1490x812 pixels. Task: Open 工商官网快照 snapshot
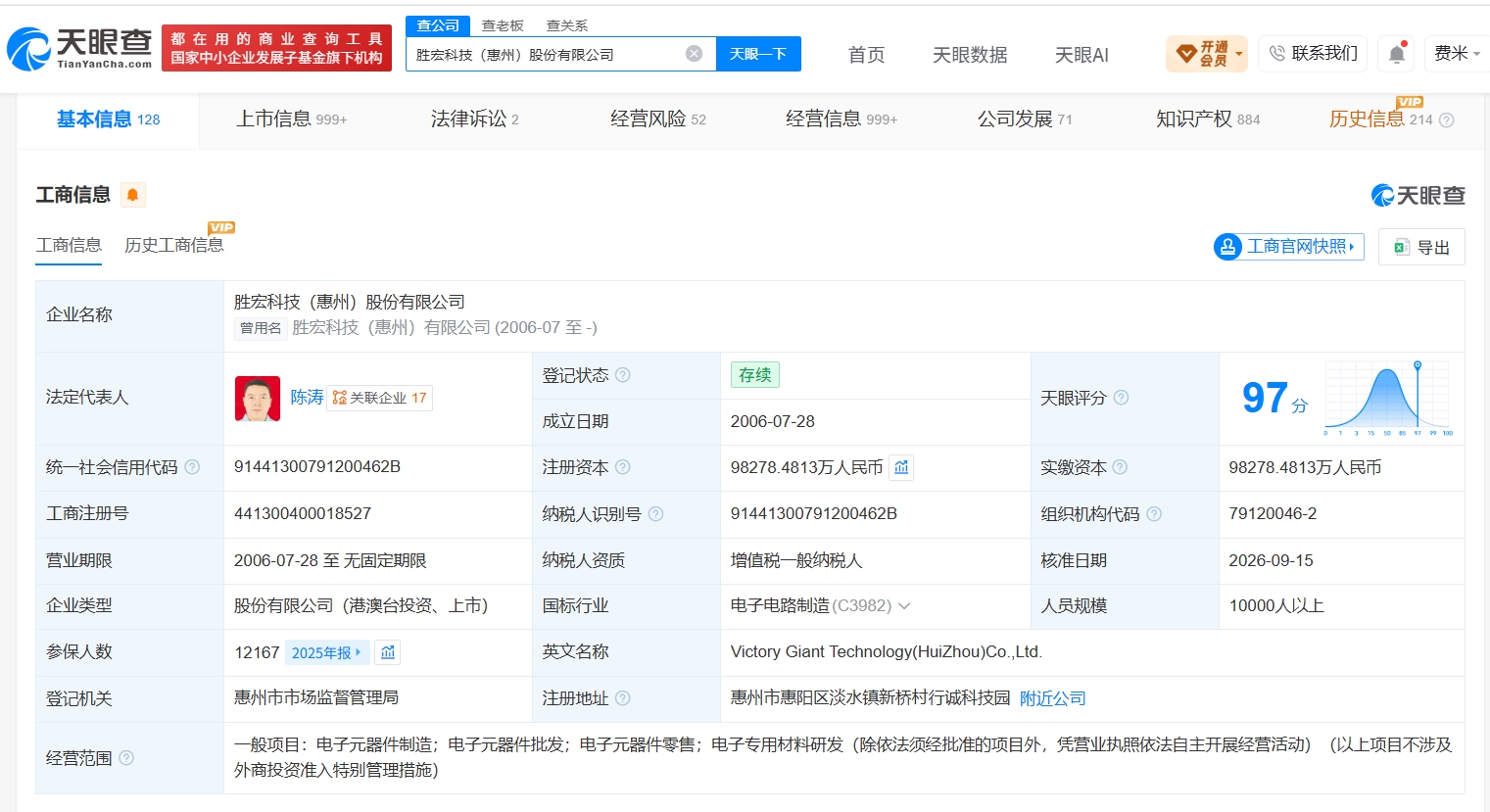(1289, 247)
